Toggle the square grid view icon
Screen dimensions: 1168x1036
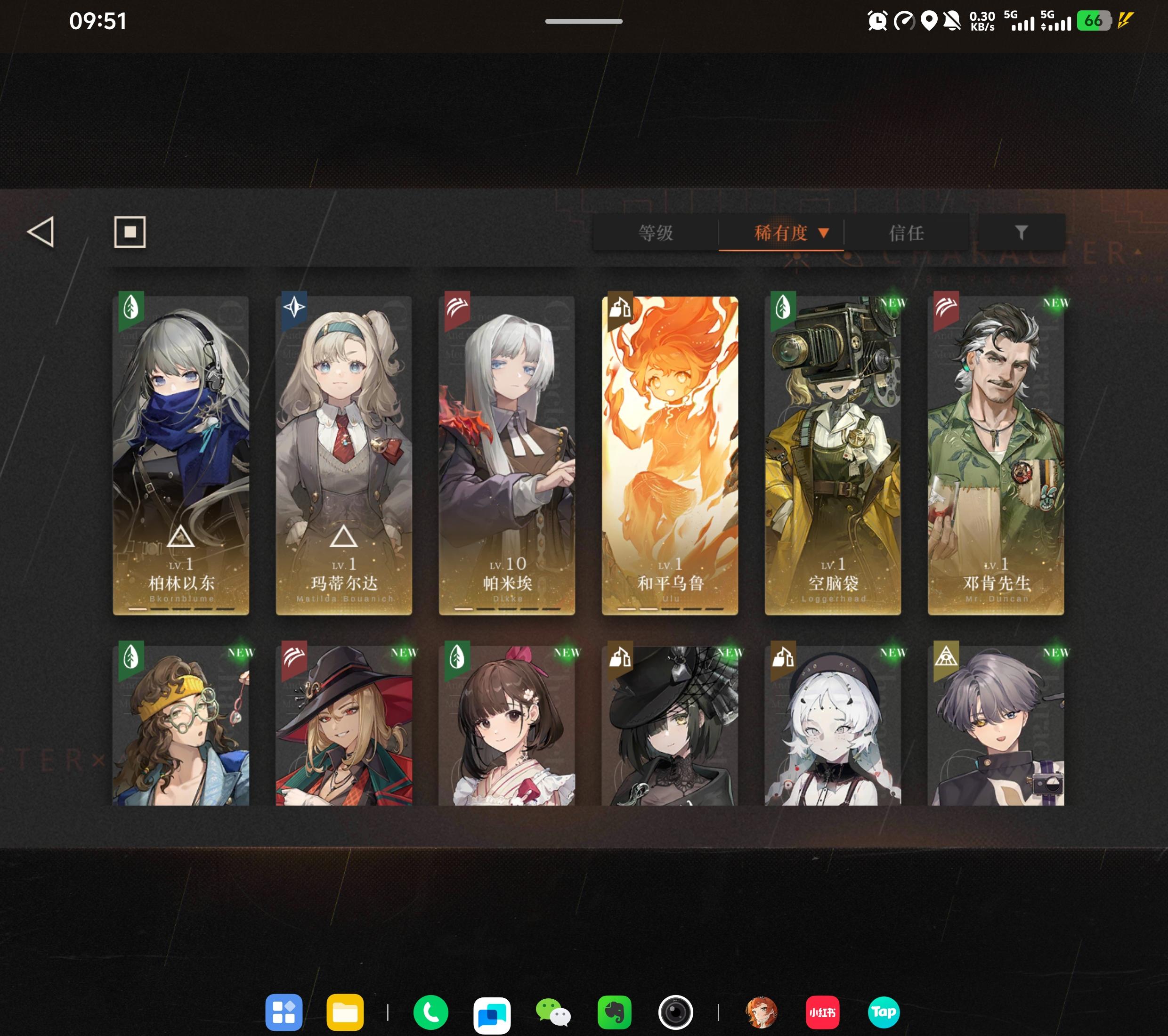tap(130, 232)
